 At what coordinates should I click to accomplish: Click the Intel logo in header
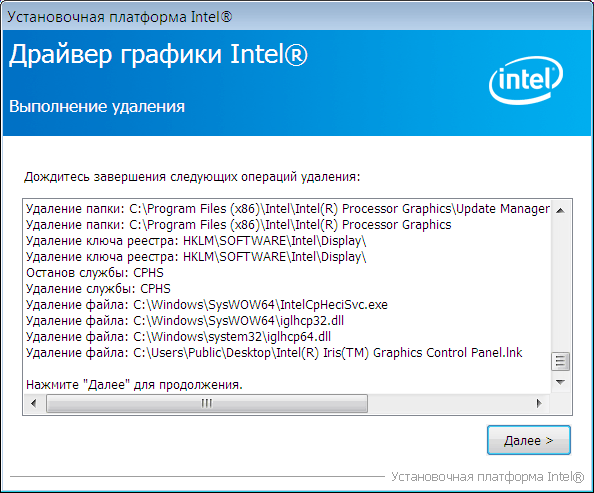point(526,80)
